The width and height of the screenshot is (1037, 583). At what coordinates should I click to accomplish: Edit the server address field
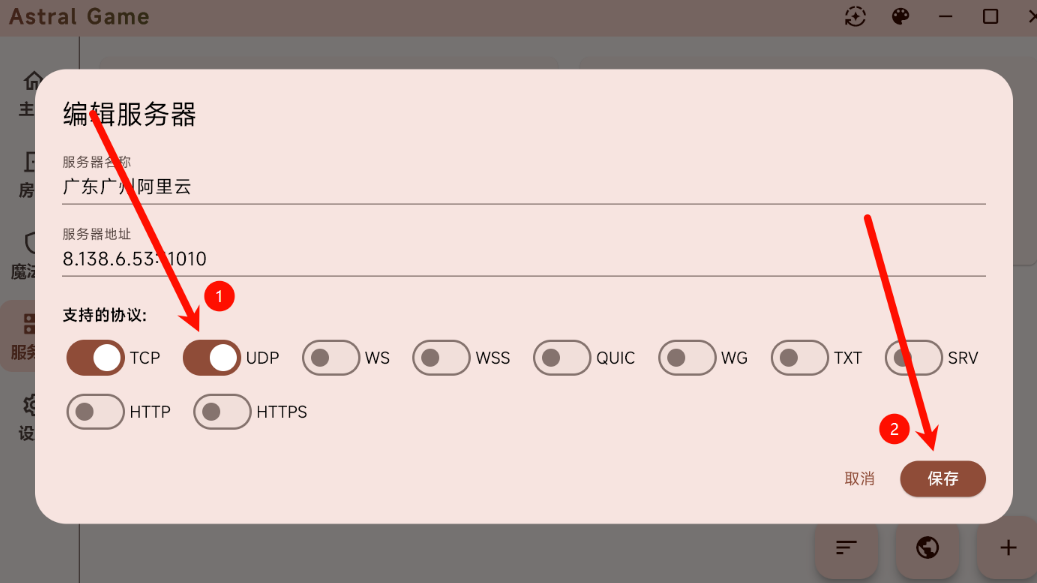click(524, 252)
